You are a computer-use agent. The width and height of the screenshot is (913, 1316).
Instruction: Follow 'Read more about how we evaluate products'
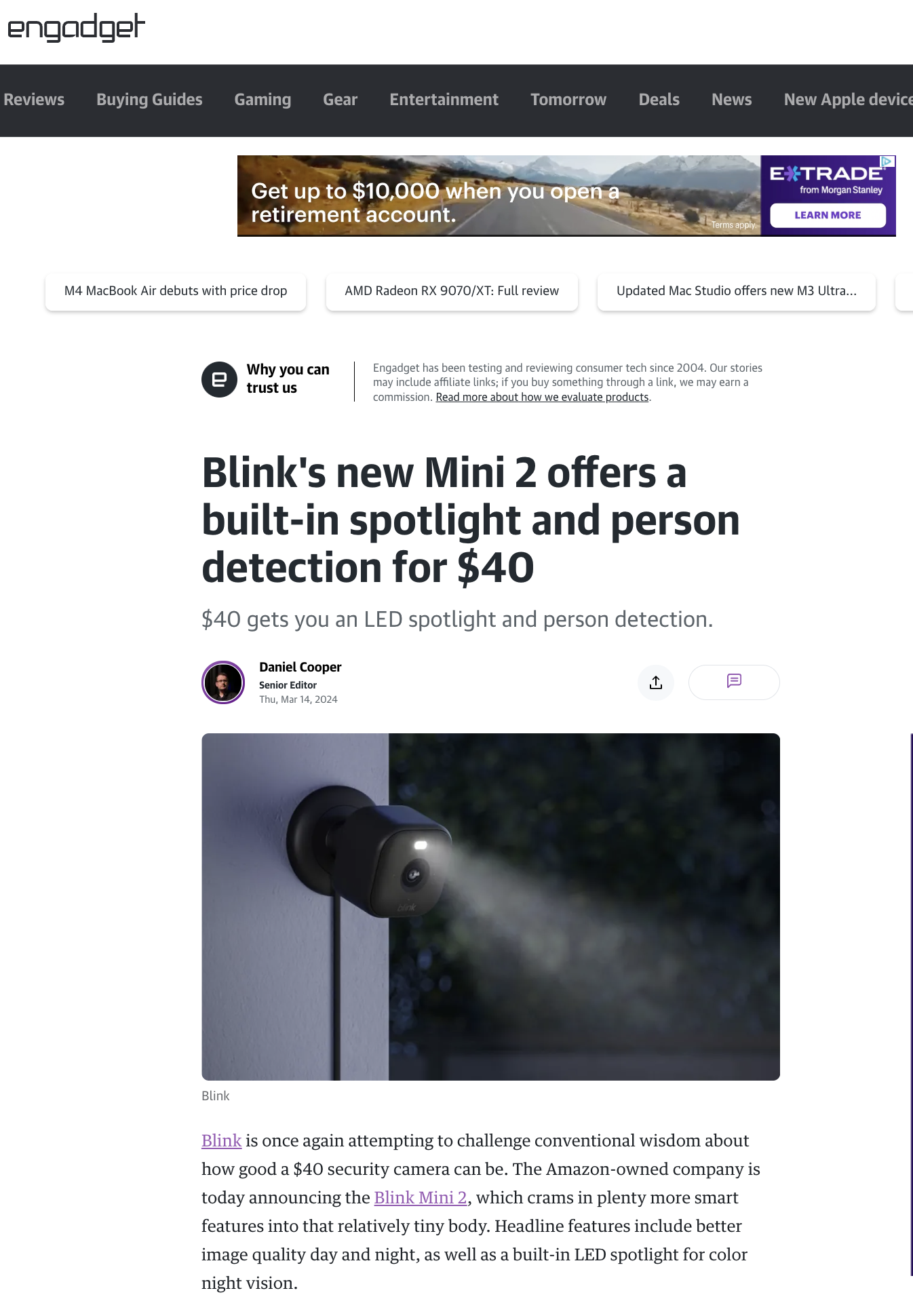click(x=542, y=398)
